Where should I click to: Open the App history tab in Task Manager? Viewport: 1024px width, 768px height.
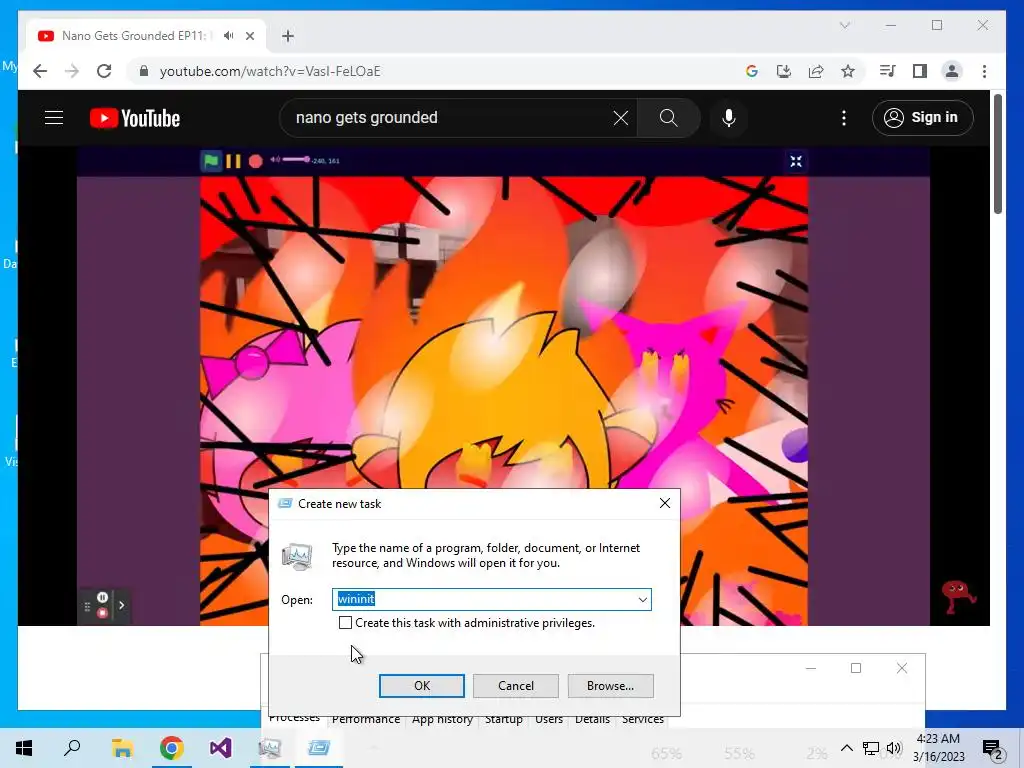coord(442,719)
